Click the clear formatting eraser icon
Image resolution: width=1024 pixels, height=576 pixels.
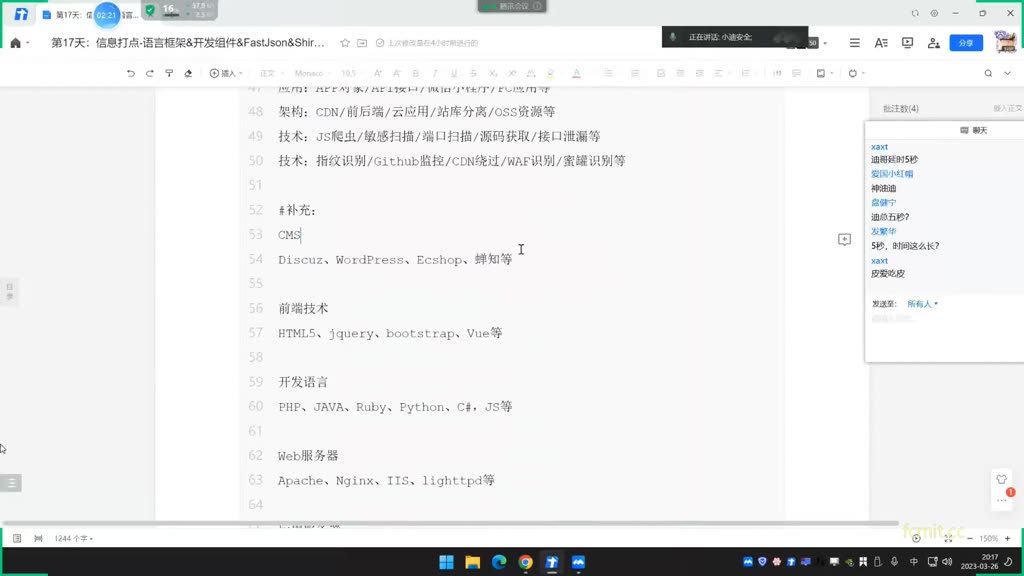188,73
